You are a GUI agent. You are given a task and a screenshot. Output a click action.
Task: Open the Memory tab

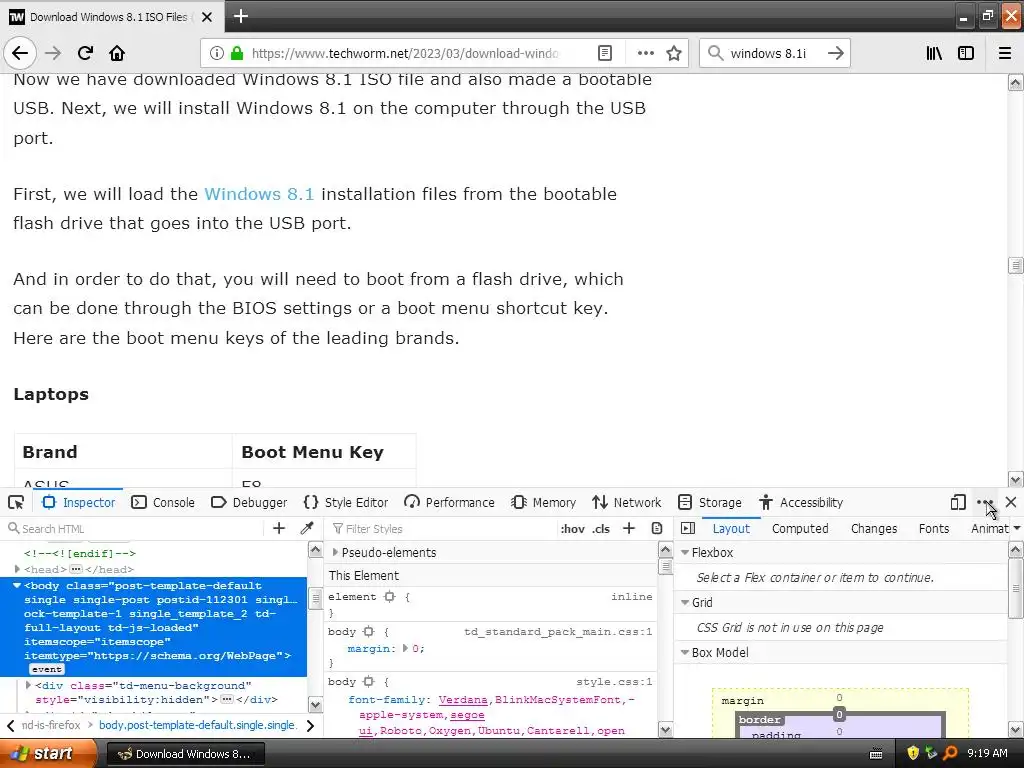pyautogui.click(x=543, y=502)
